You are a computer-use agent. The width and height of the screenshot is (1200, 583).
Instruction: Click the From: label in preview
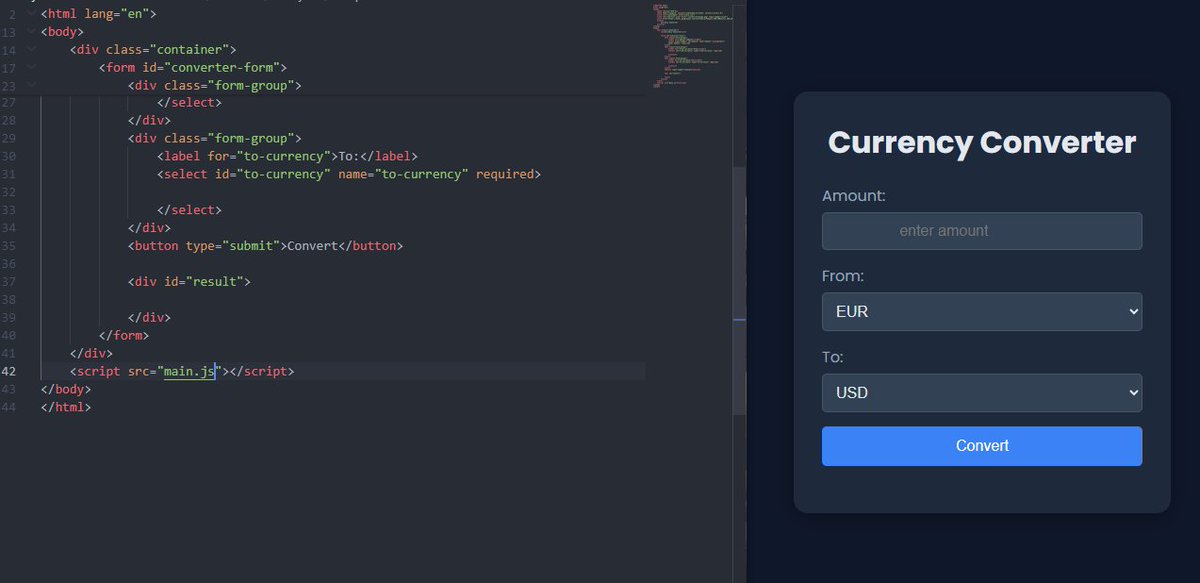point(843,276)
